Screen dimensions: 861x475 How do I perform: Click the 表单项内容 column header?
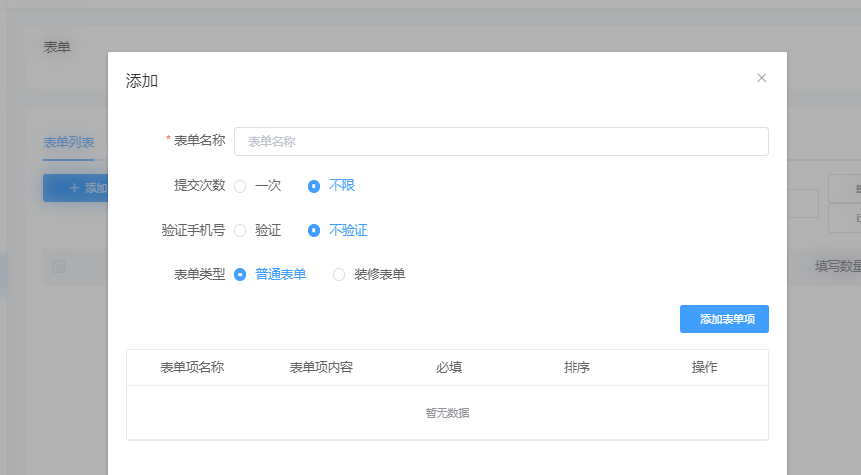point(321,367)
